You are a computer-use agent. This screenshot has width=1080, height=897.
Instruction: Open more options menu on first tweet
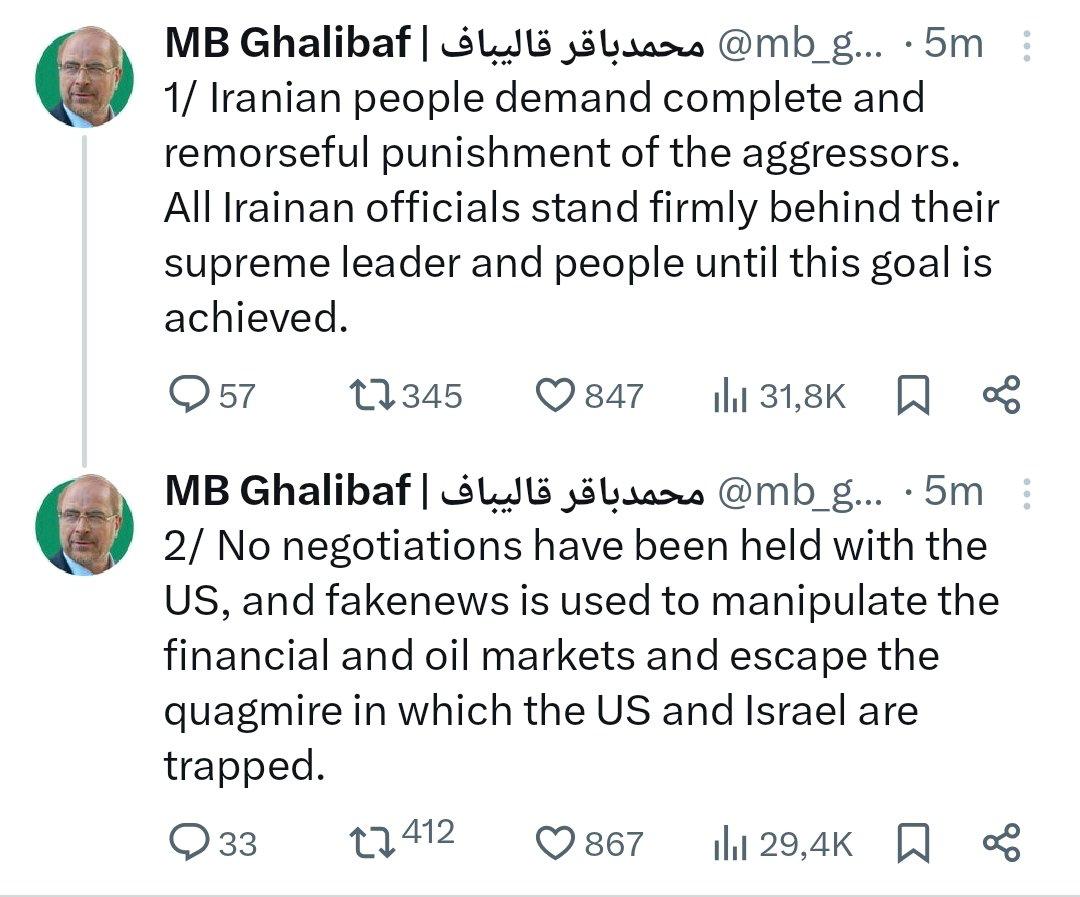1025,45
